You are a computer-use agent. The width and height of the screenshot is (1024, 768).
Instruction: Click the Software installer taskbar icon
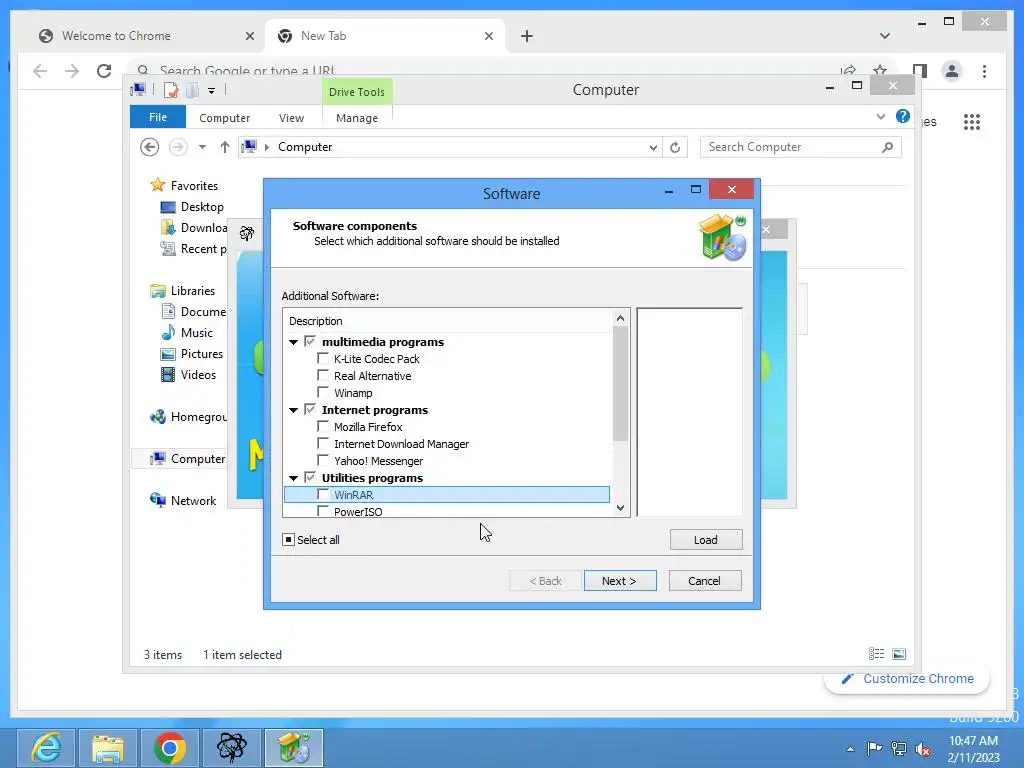pyautogui.click(x=294, y=748)
